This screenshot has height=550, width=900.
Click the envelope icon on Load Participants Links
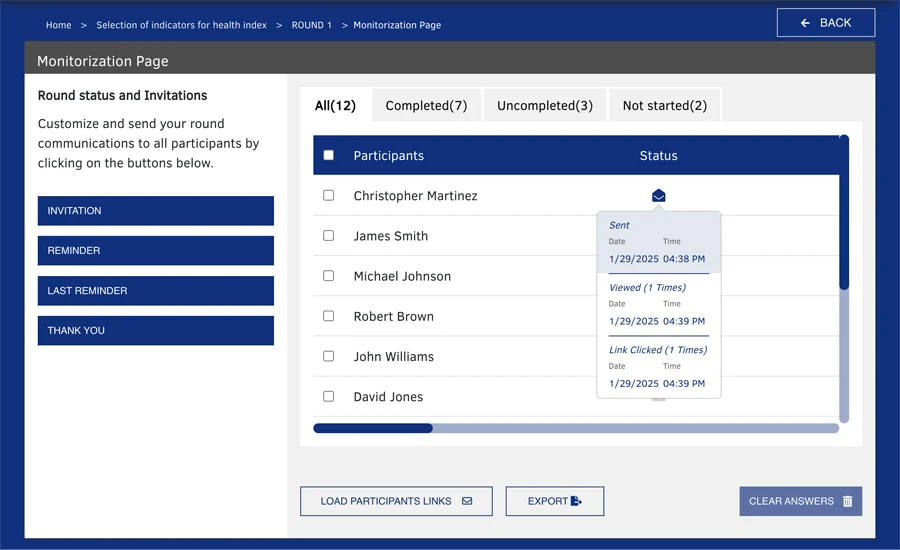coord(467,501)
